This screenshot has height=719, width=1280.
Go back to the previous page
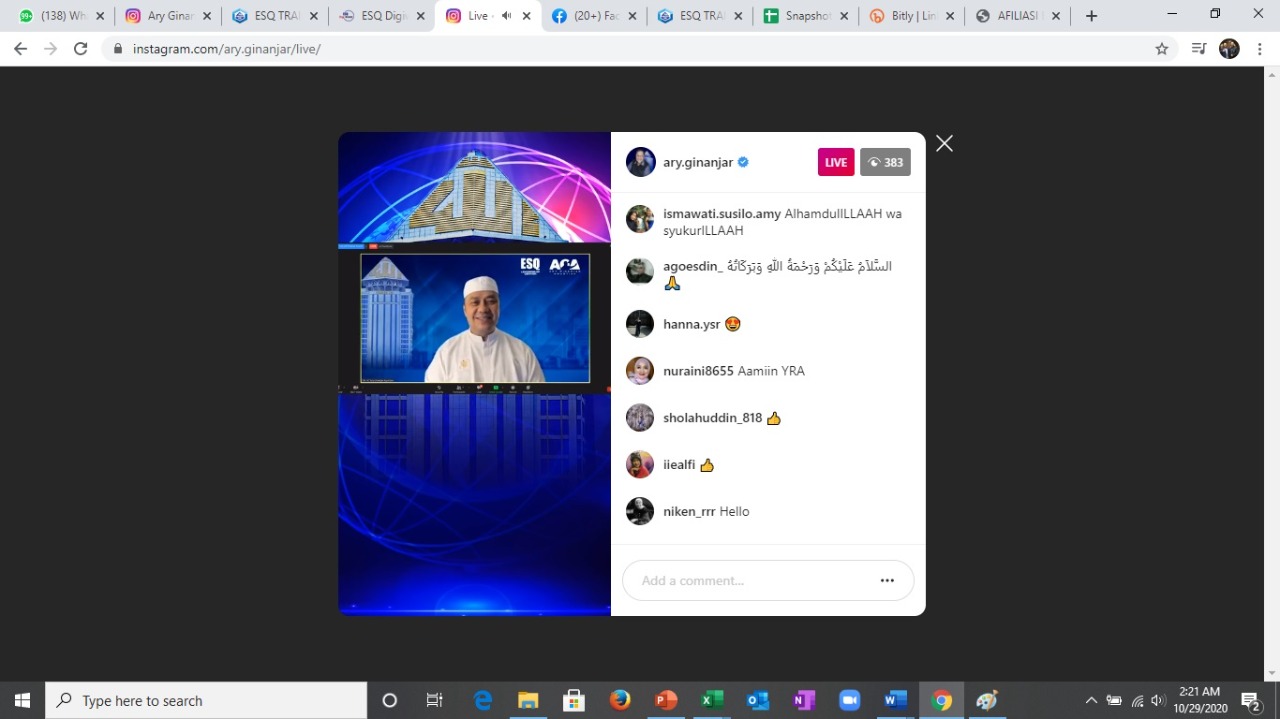coord(21,49)
